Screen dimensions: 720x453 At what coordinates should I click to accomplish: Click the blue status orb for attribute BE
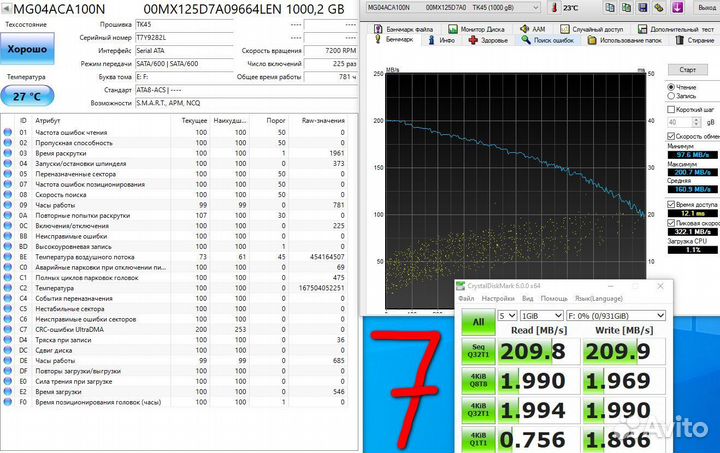(x=7, y=257)
